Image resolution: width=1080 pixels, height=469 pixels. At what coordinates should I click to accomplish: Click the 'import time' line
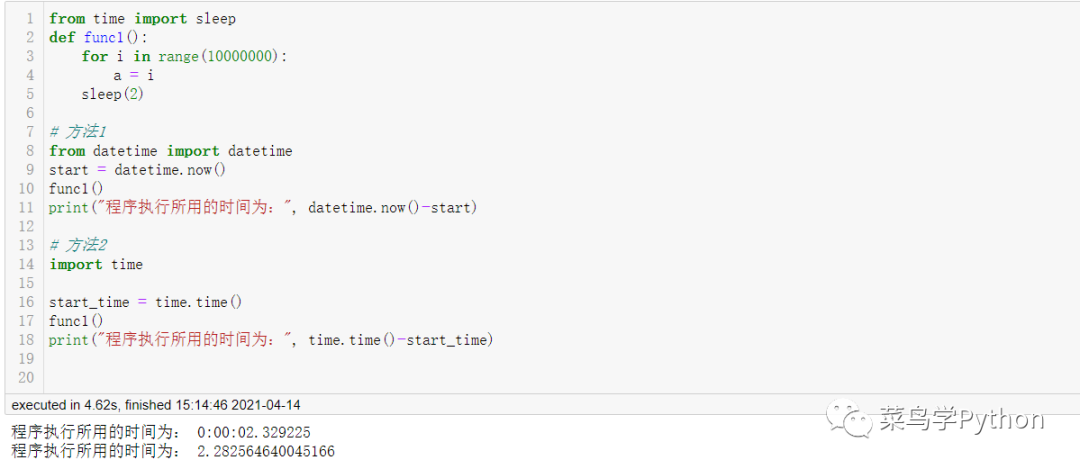click(x=96, y=264)
